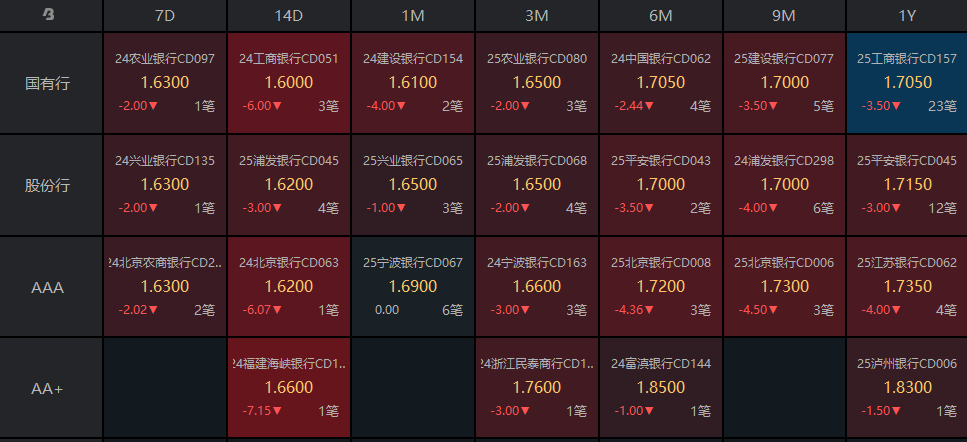Open the 24北京农商银行 7D cell

165,287
